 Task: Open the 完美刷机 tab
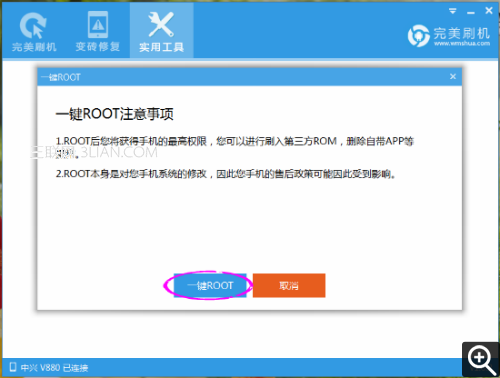pos(33,31)
